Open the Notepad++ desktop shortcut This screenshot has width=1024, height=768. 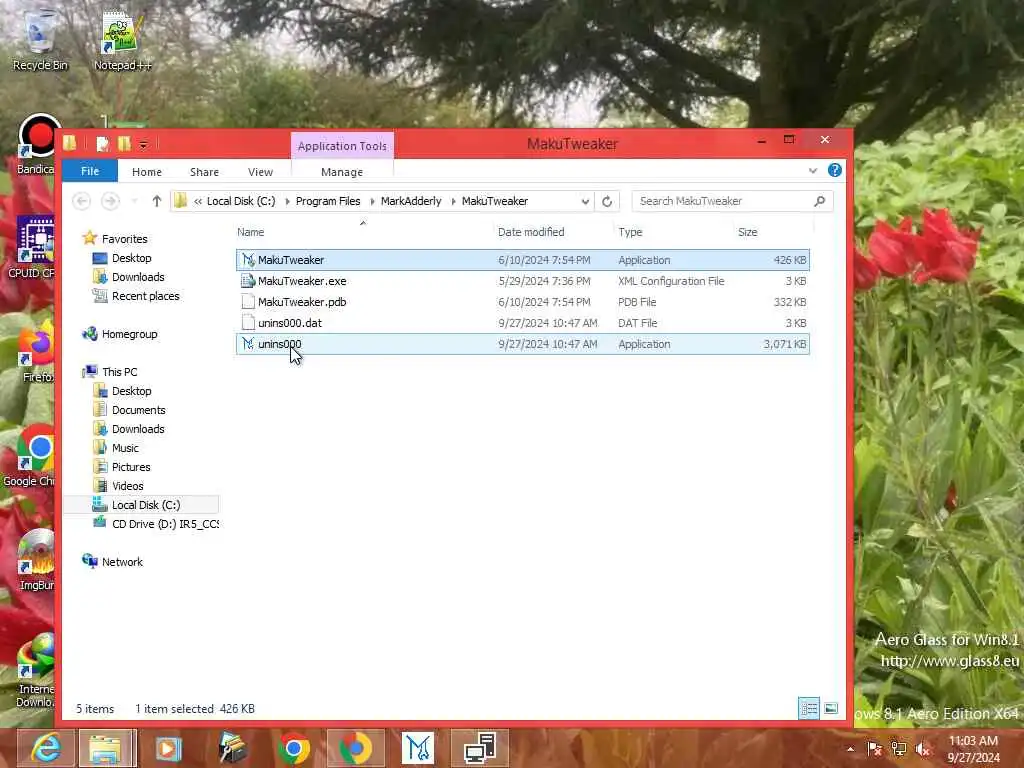[x=122, y=40]
